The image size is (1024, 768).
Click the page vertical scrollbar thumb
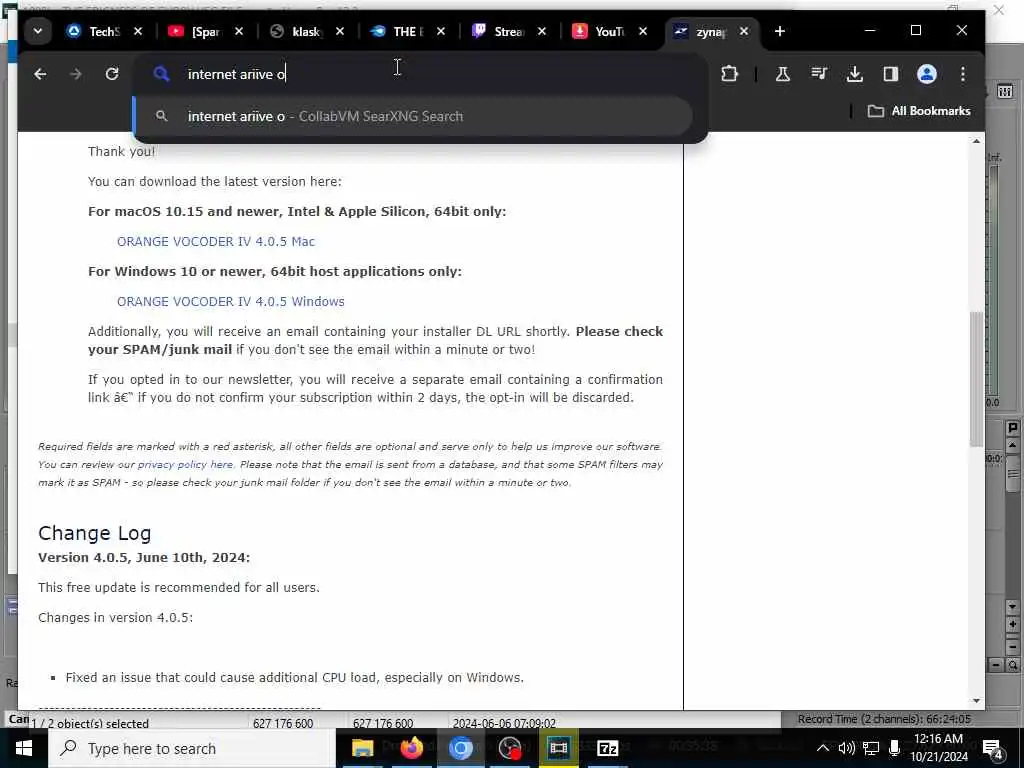976,379
